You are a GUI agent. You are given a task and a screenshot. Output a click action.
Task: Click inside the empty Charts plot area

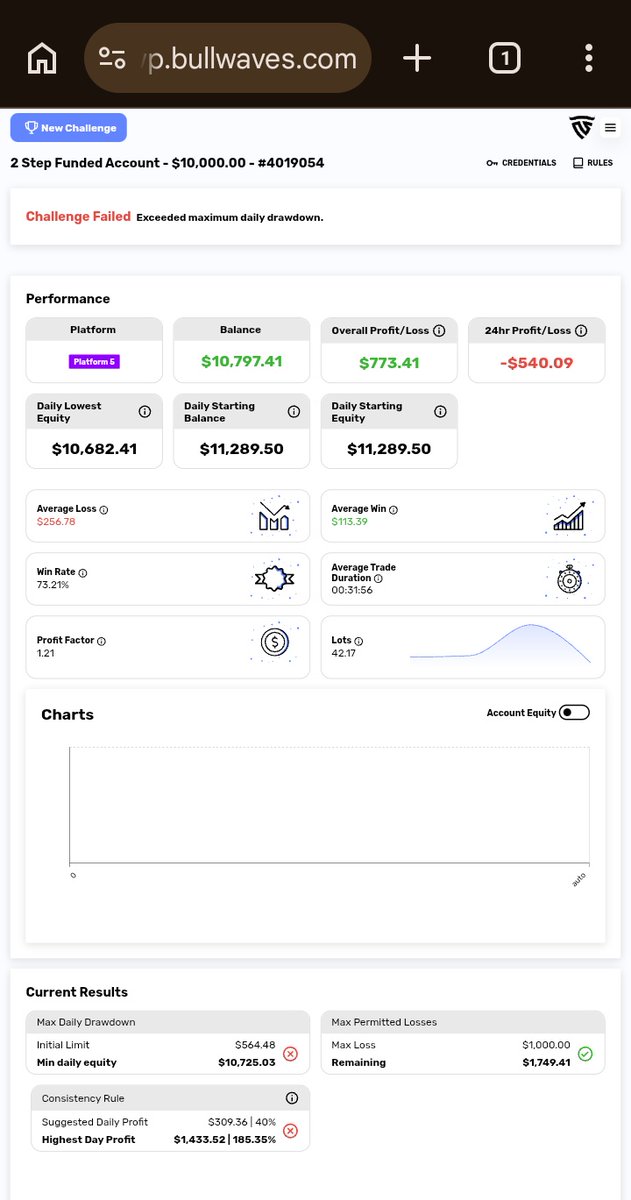pyautogui.click(x=329, y=805)
